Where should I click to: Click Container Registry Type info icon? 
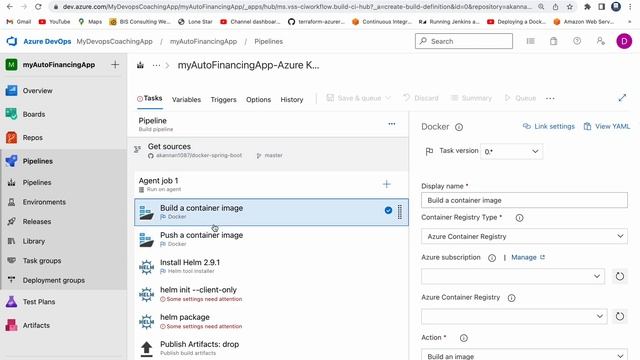(519, 218)
